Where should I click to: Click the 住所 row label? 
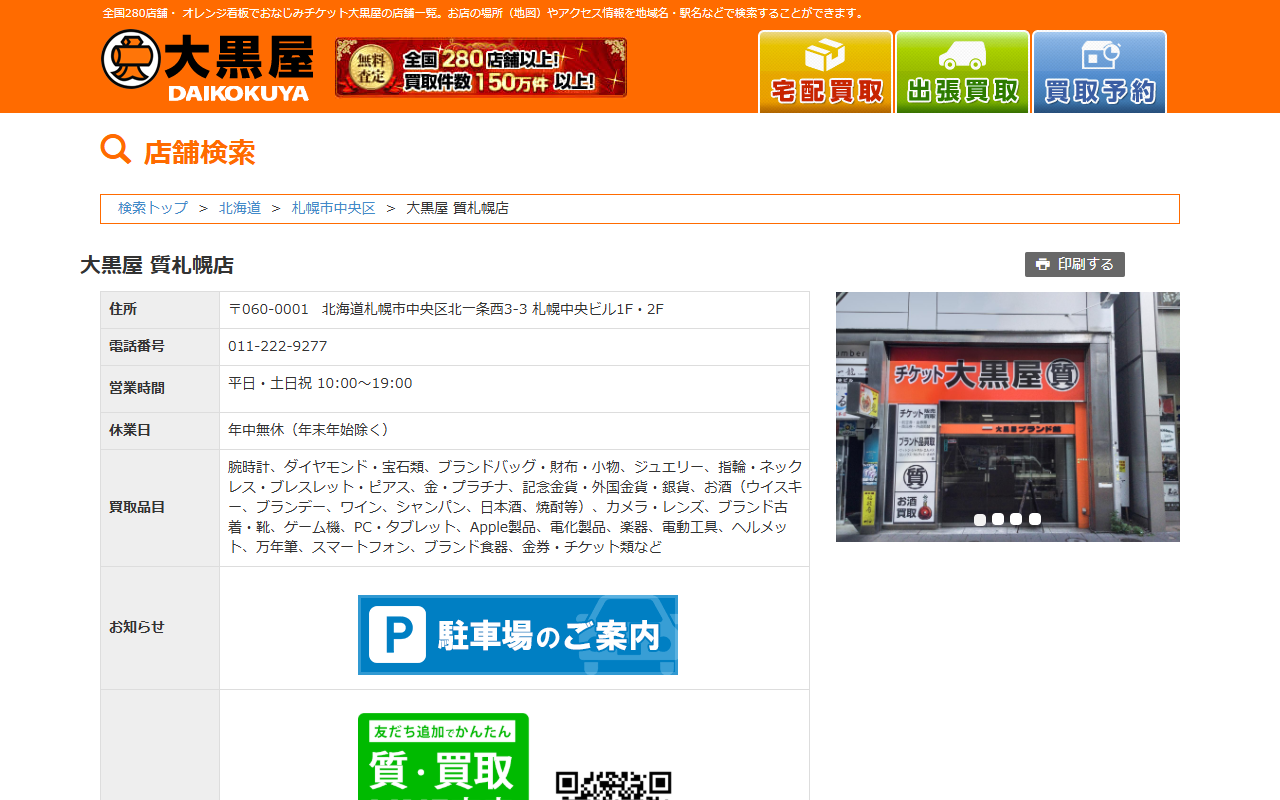tap(123, 309)
